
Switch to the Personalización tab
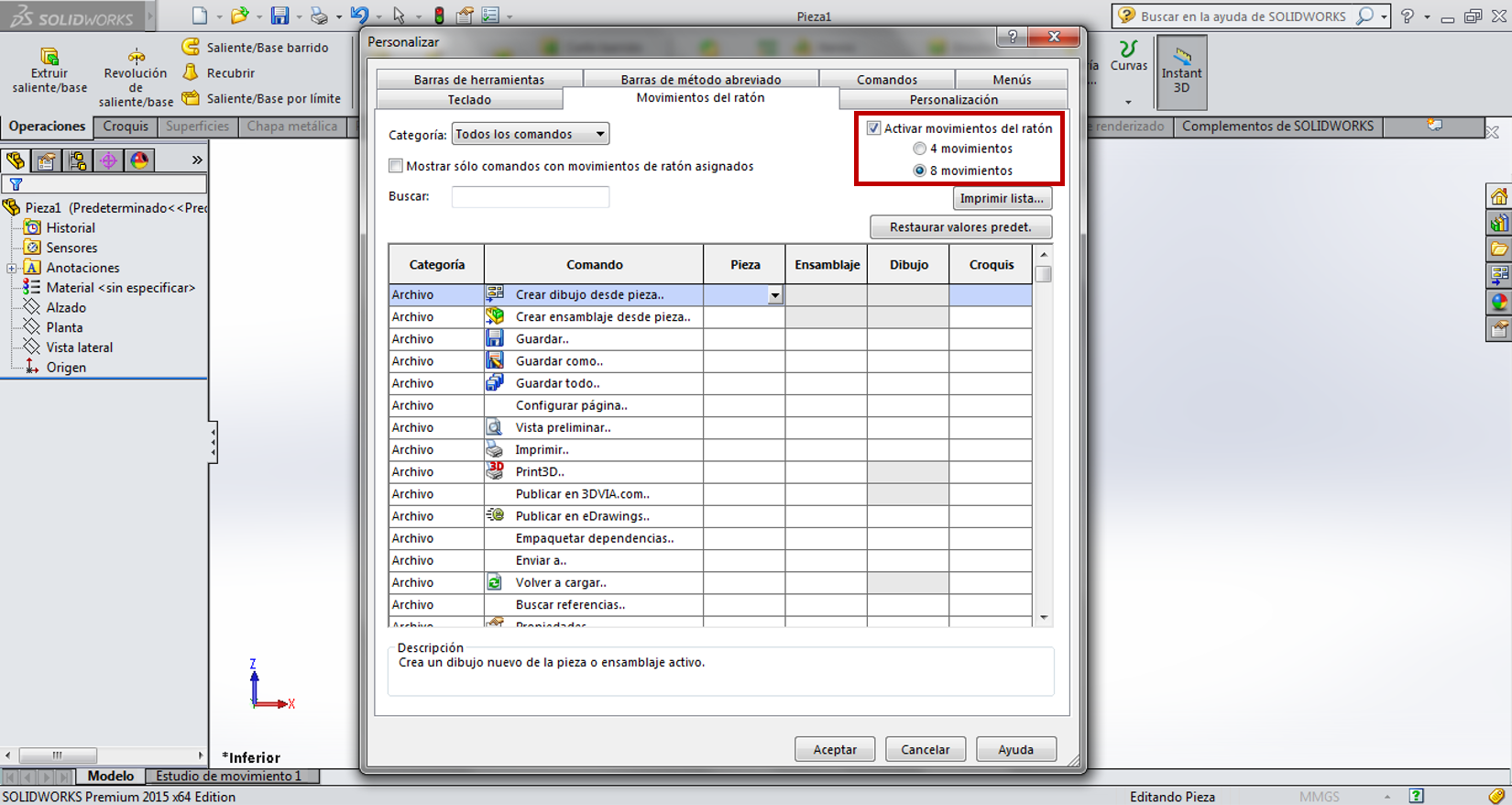tap(954, 99)
